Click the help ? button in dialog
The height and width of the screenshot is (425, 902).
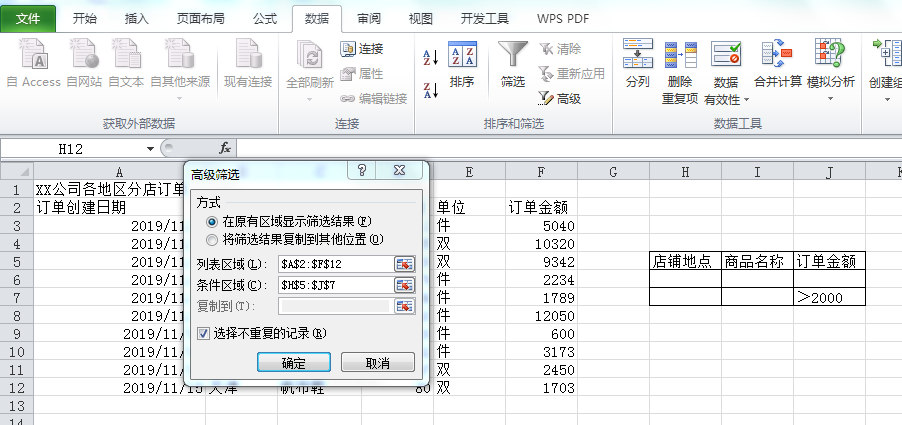(x=362, y=171)
